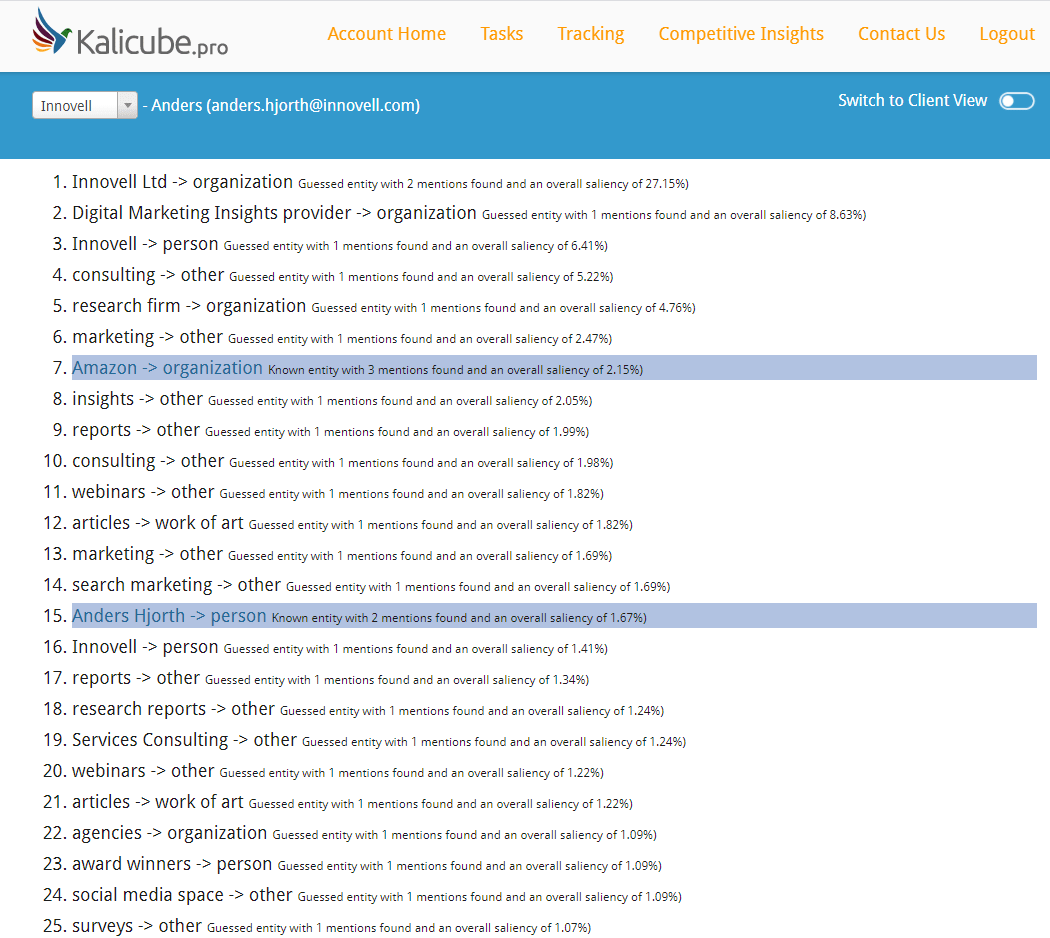This screenshot has width=1050, height=938.
Task: Select the Services Consulting entry
Action: pyautogui.click(x=379, y=740)
